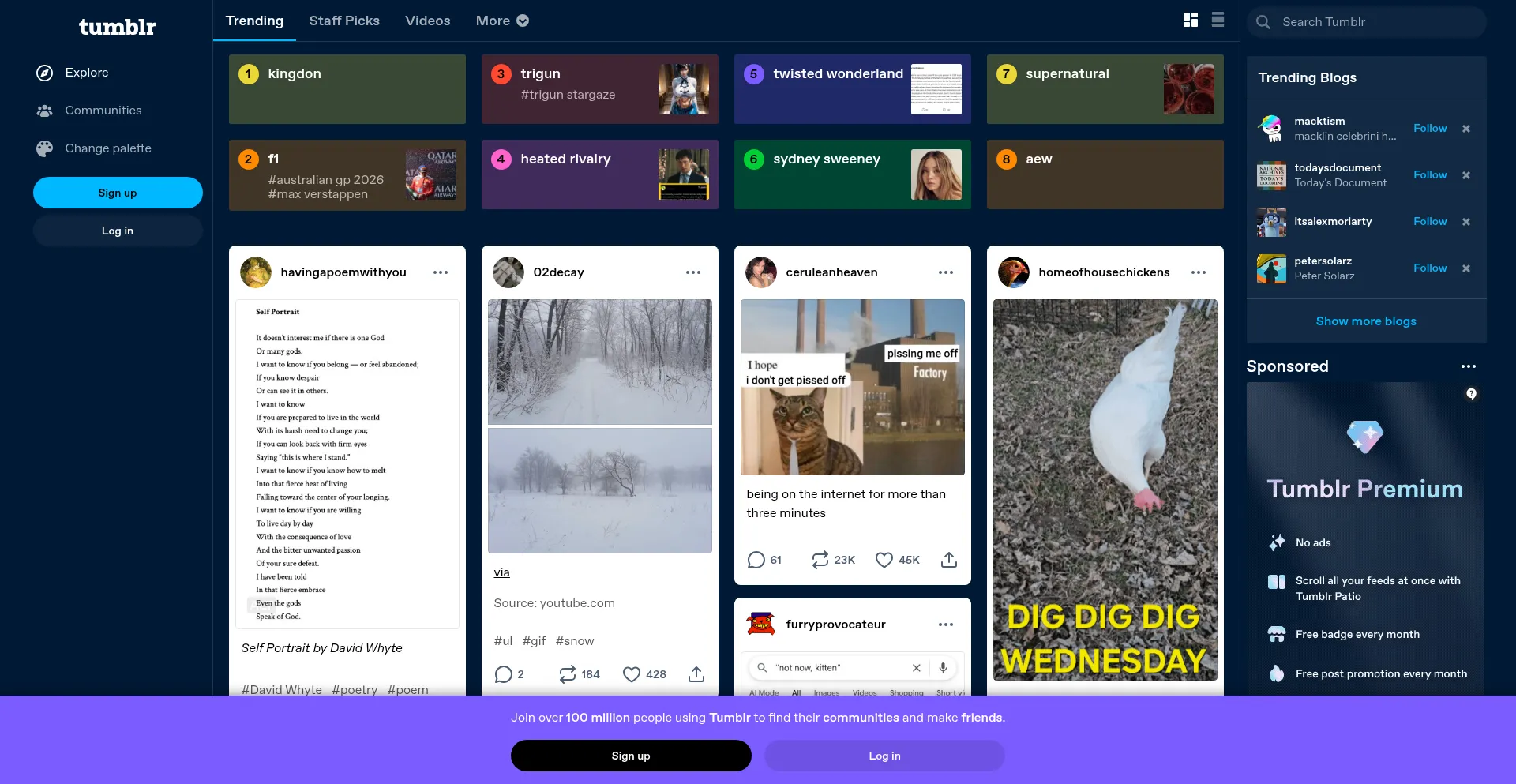Dismiss todaysdocument from trending blogs
Screen dimensions: 1516x784
point(1466,175)
